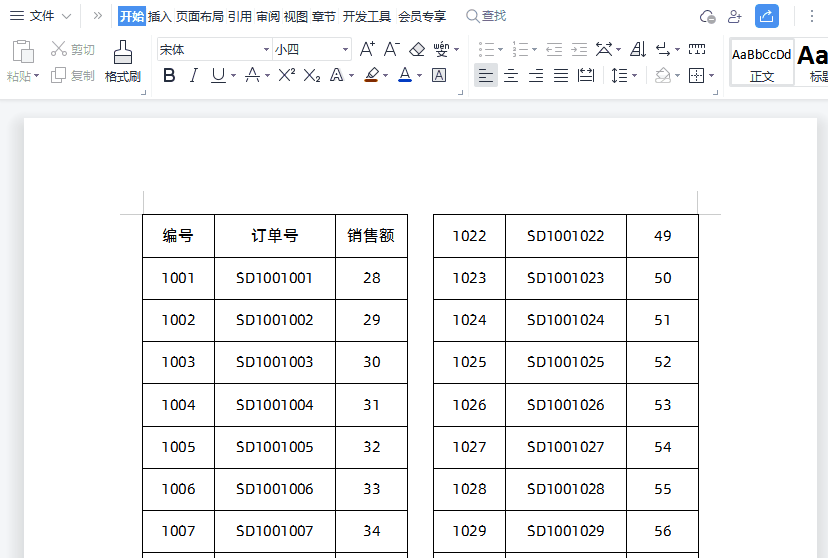Screen dimensions: 828x558
Task: Align paragraph to the right
Action: pos(536,75)
